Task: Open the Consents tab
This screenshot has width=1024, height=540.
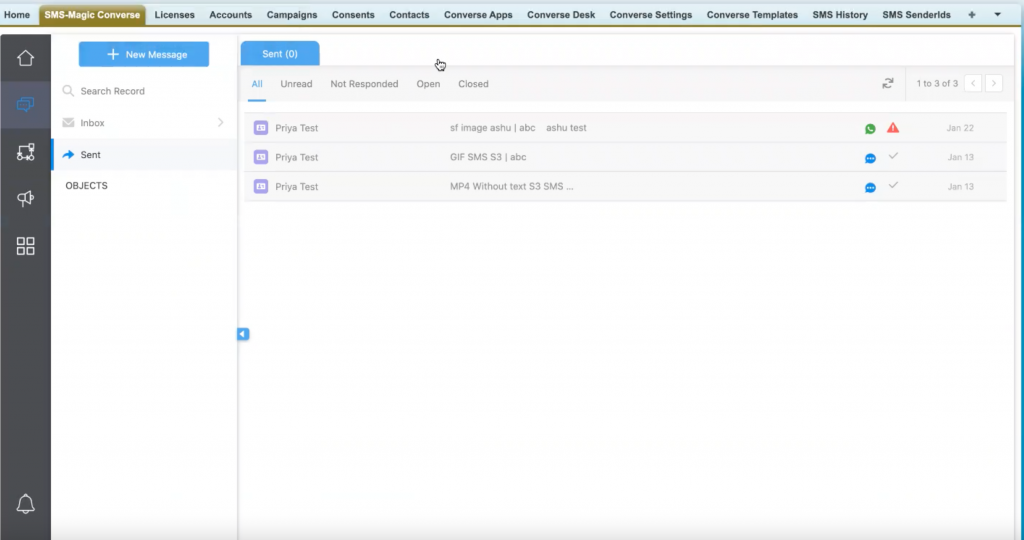Action: (x=353, y=14)
